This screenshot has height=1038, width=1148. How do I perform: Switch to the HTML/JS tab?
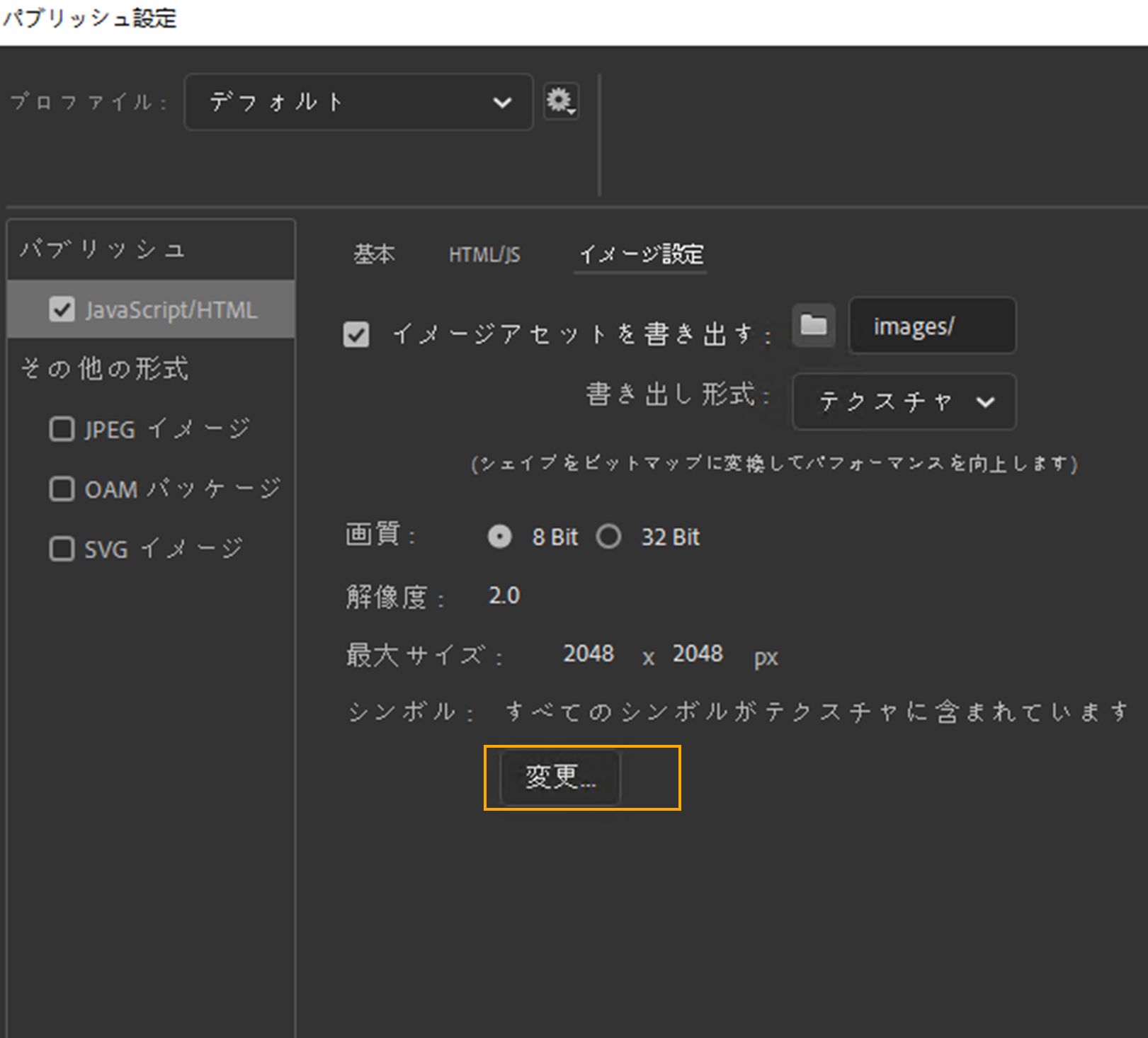(x=484, y=255)
